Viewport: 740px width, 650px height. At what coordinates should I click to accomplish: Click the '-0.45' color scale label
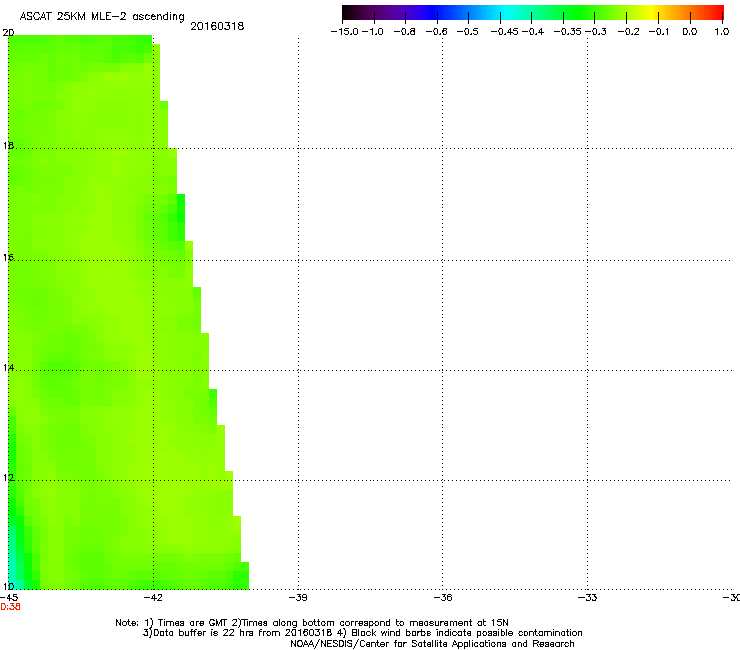(x=505, y=32)
